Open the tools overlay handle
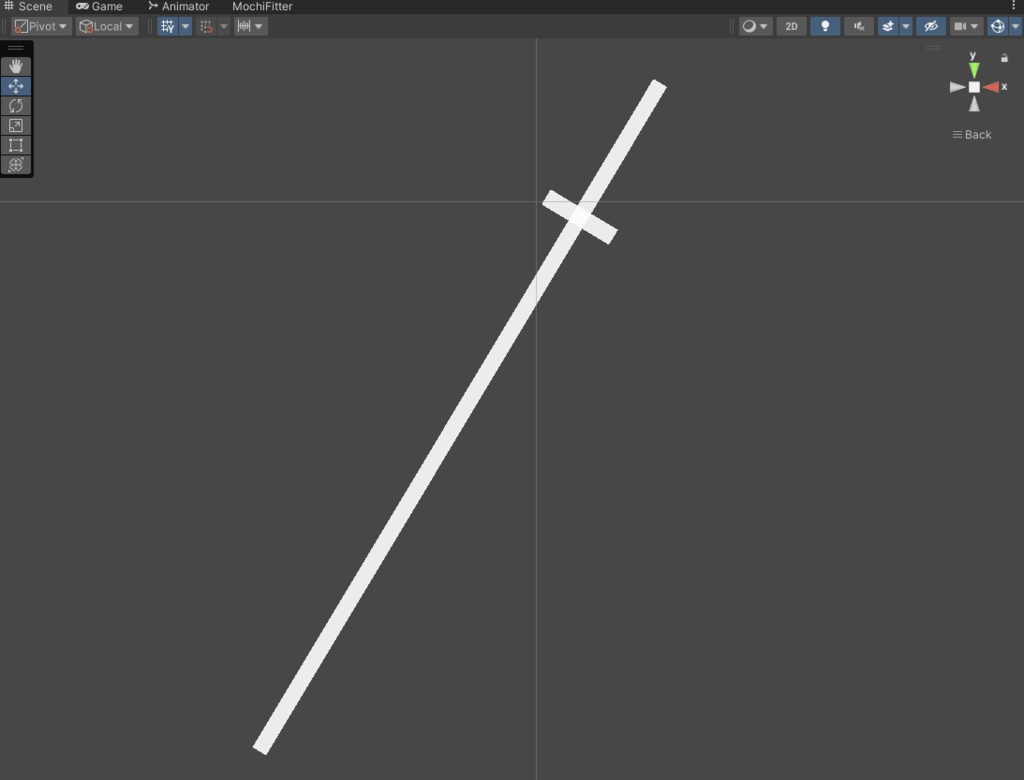The width and height of the screenshot is (1024, 780). (16, 48)
